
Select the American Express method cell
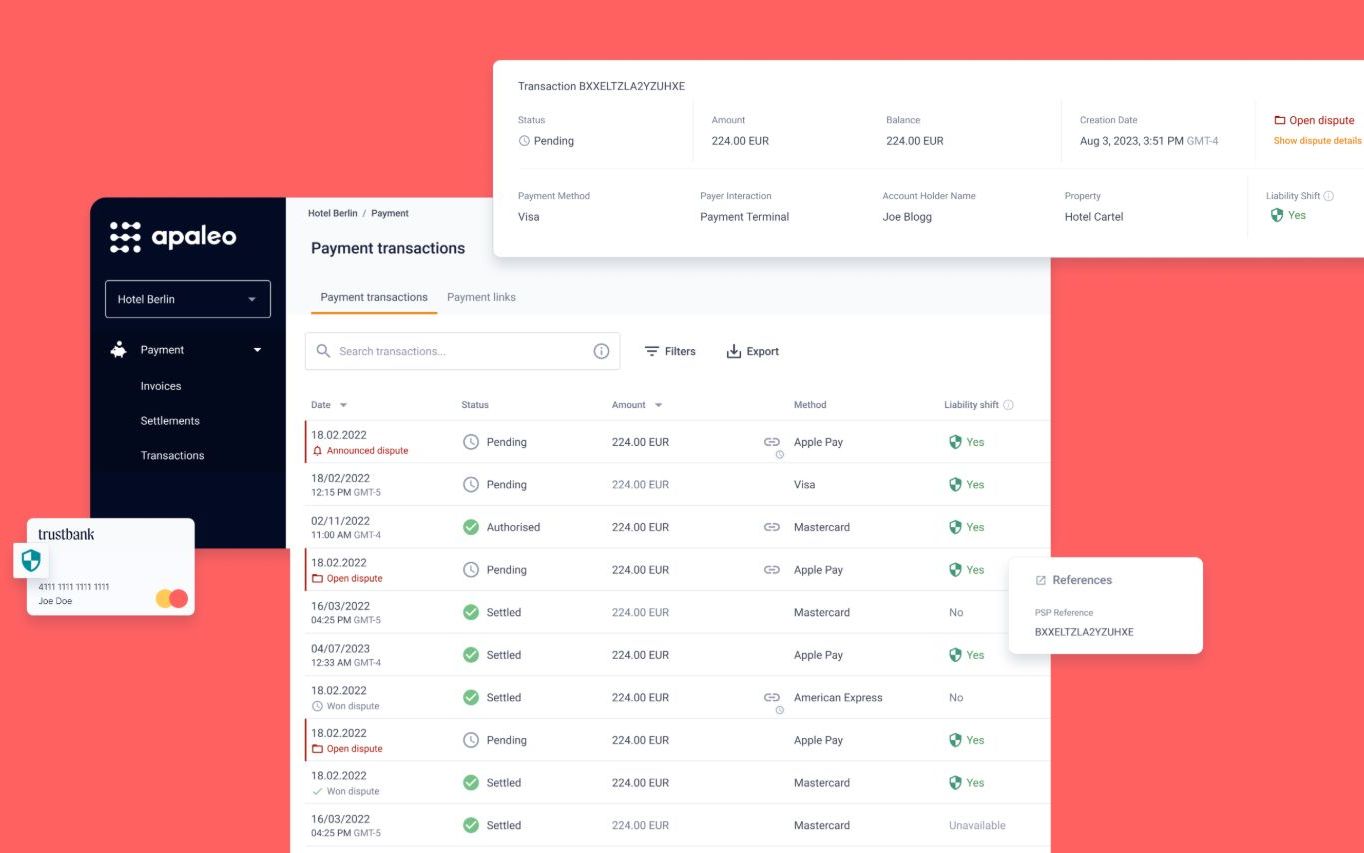[x=838, y=698]
